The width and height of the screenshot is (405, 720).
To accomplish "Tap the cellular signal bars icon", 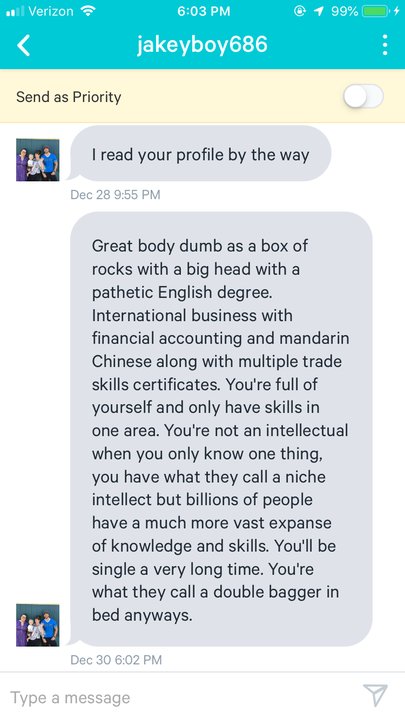I will tap(15, 11).
